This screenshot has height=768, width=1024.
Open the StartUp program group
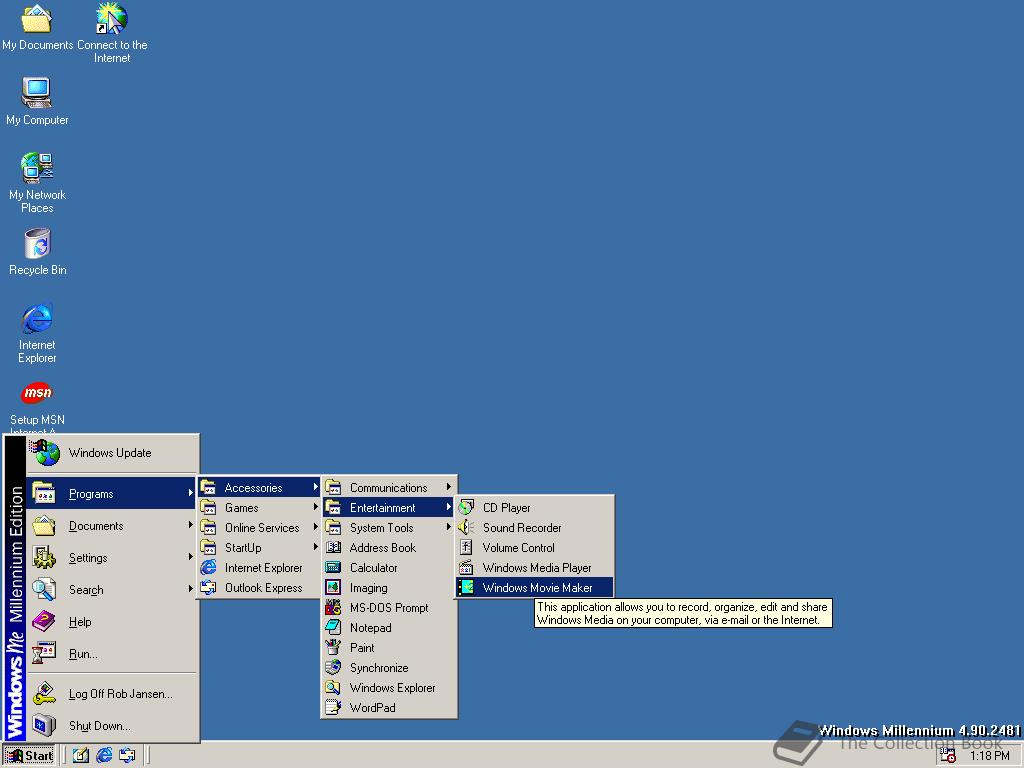[259, 548]
